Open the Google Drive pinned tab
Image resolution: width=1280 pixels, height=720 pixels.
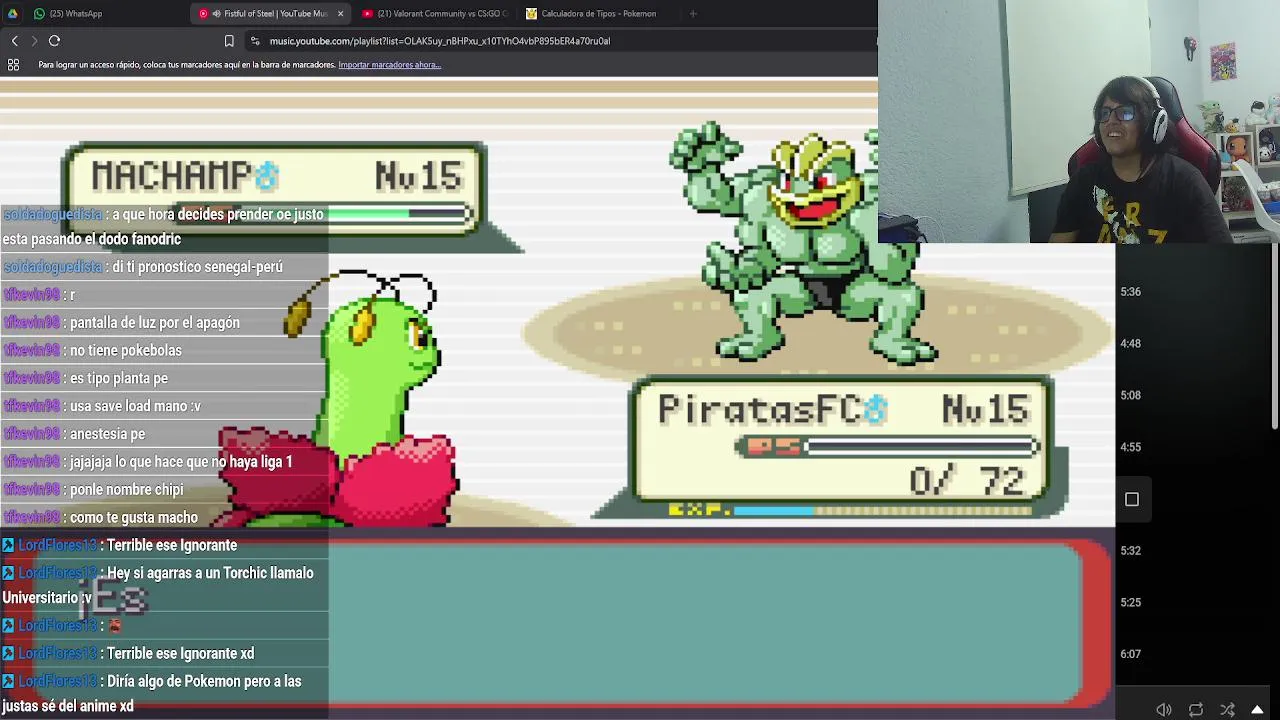13,13
